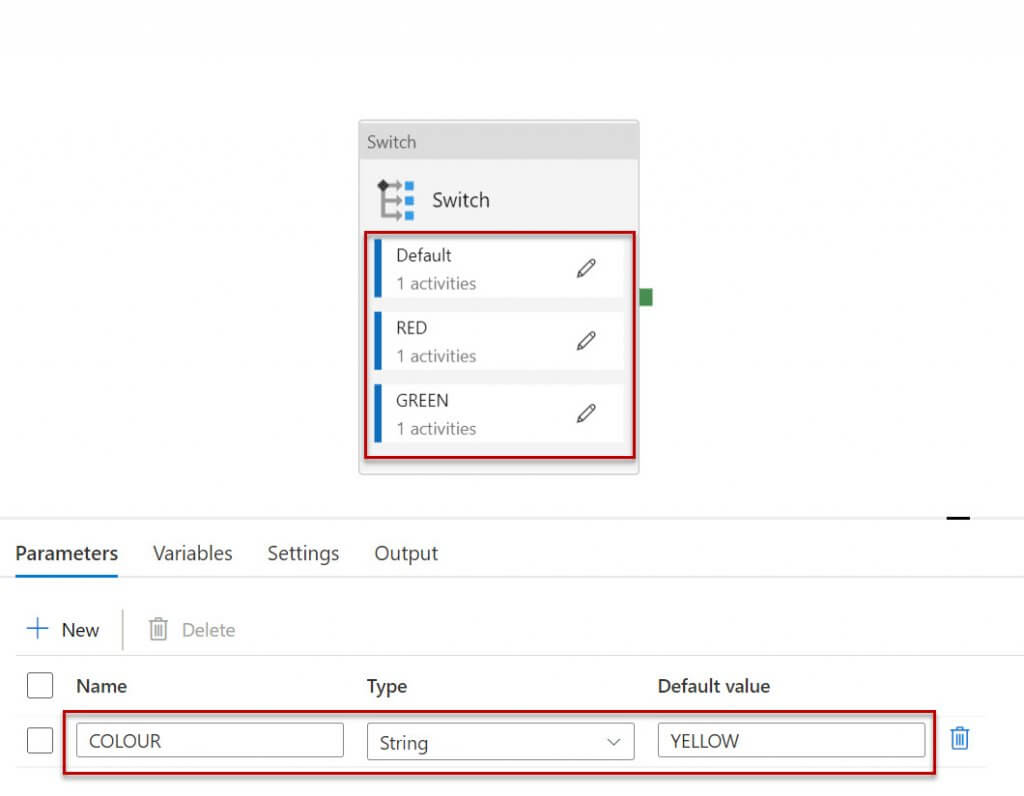The height and width of the screenshot is (796, 1024).
Task: Click the plus icon to add parameter
Action: pos(38,629)
